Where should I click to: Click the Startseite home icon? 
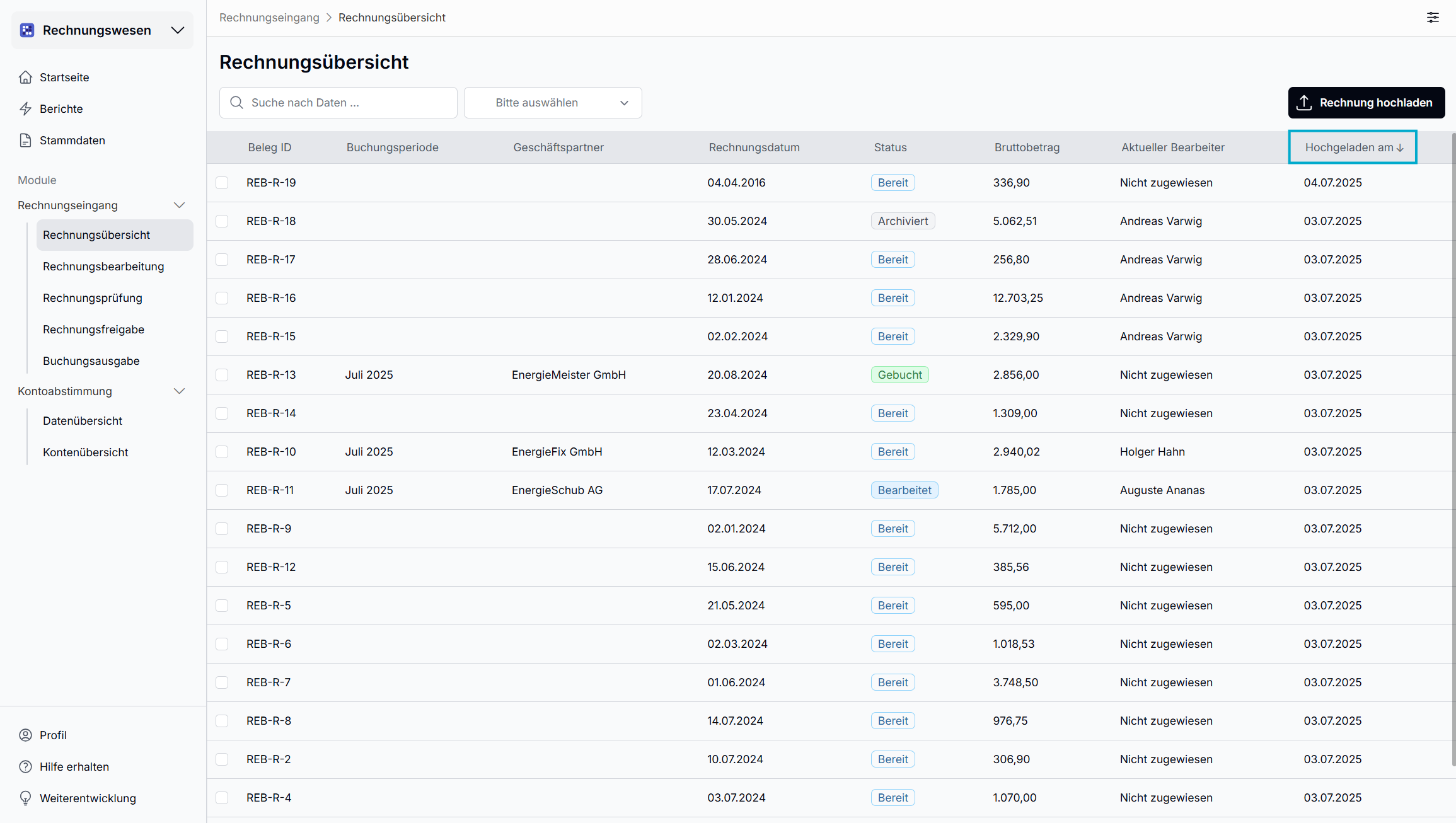pyautogui.click(x=25, y=78)
